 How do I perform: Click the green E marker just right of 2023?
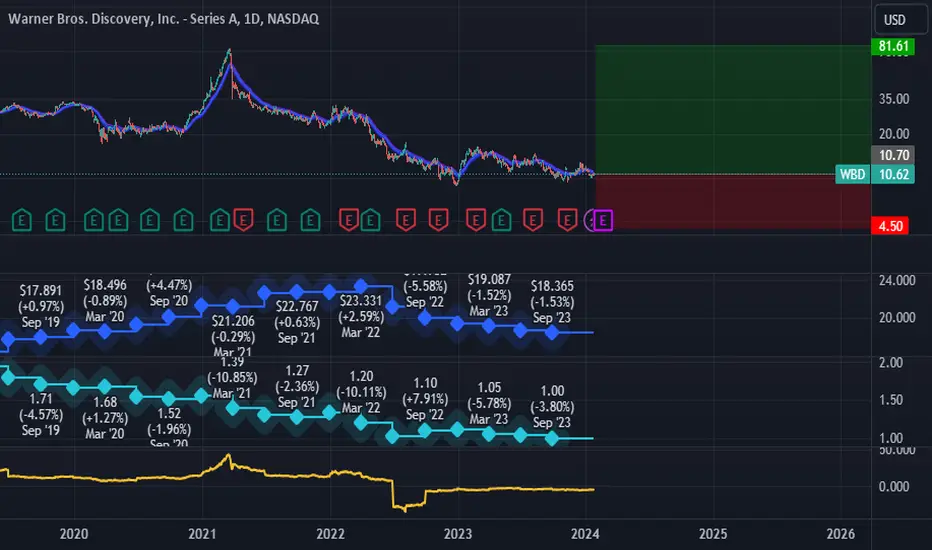(x=501, y=221)
